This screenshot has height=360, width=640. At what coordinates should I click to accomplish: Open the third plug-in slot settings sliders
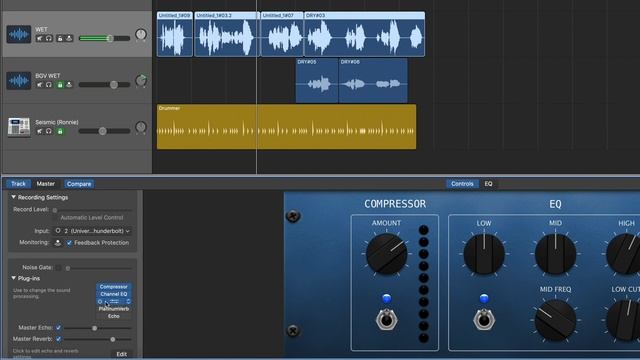[x=114, y=302]
